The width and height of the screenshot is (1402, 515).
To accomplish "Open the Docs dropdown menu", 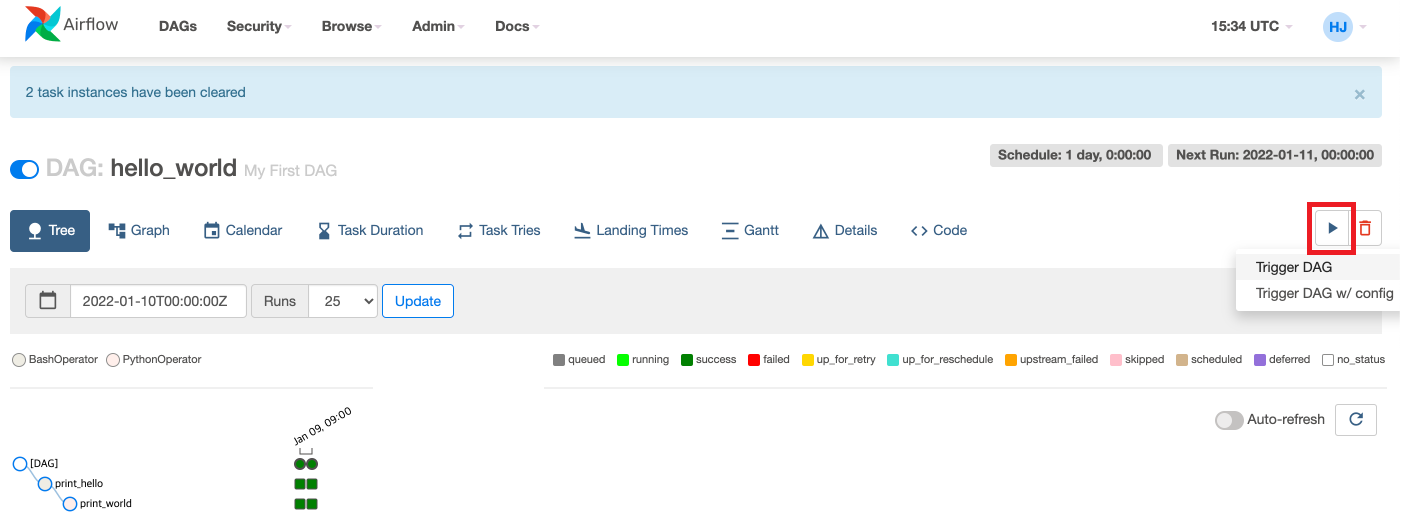I will point(516,26).
